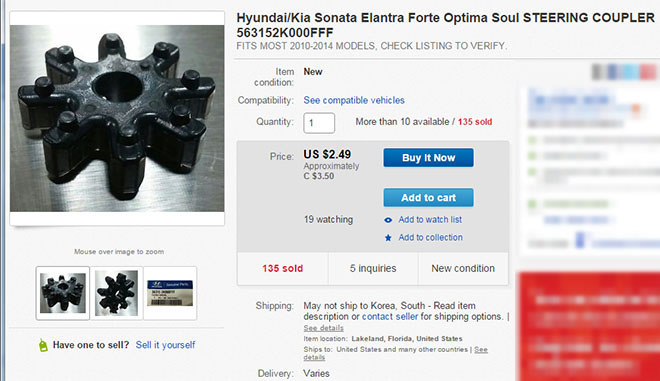Click the Buy It Now button

[x=428, y=158]
